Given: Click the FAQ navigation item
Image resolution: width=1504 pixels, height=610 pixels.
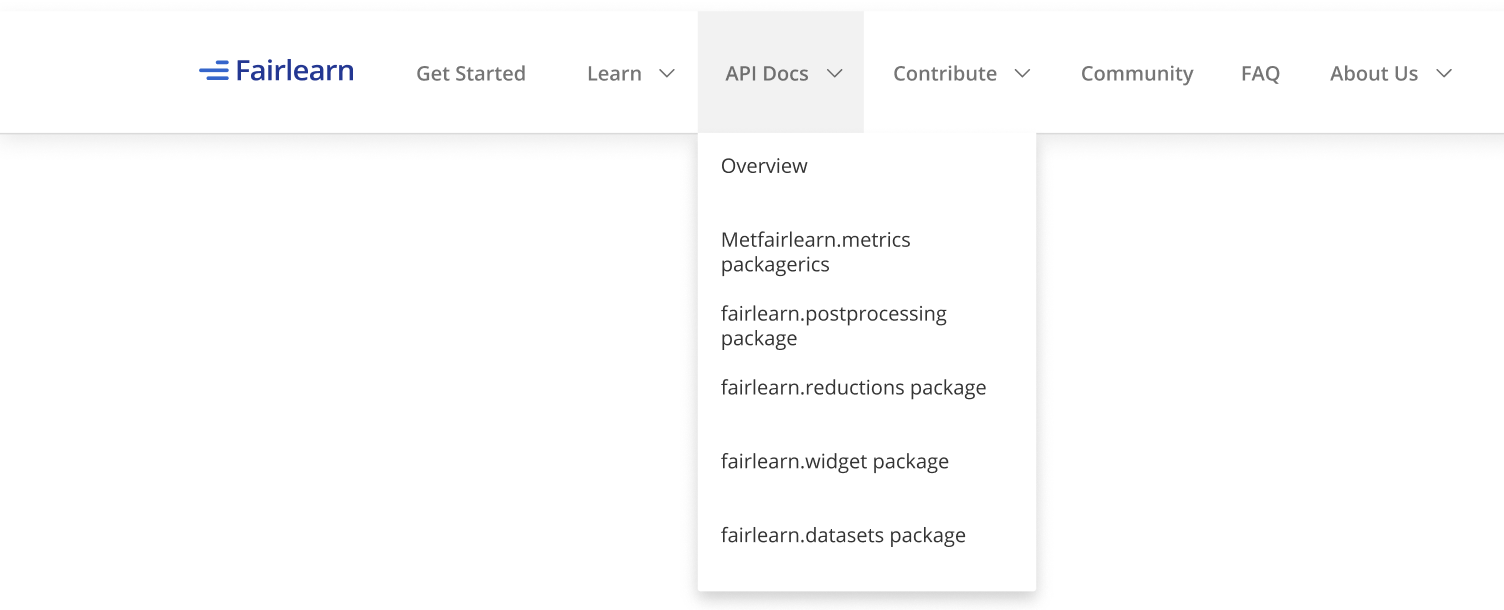Looking at the screenshot, I should click(x=1260, y=73).
